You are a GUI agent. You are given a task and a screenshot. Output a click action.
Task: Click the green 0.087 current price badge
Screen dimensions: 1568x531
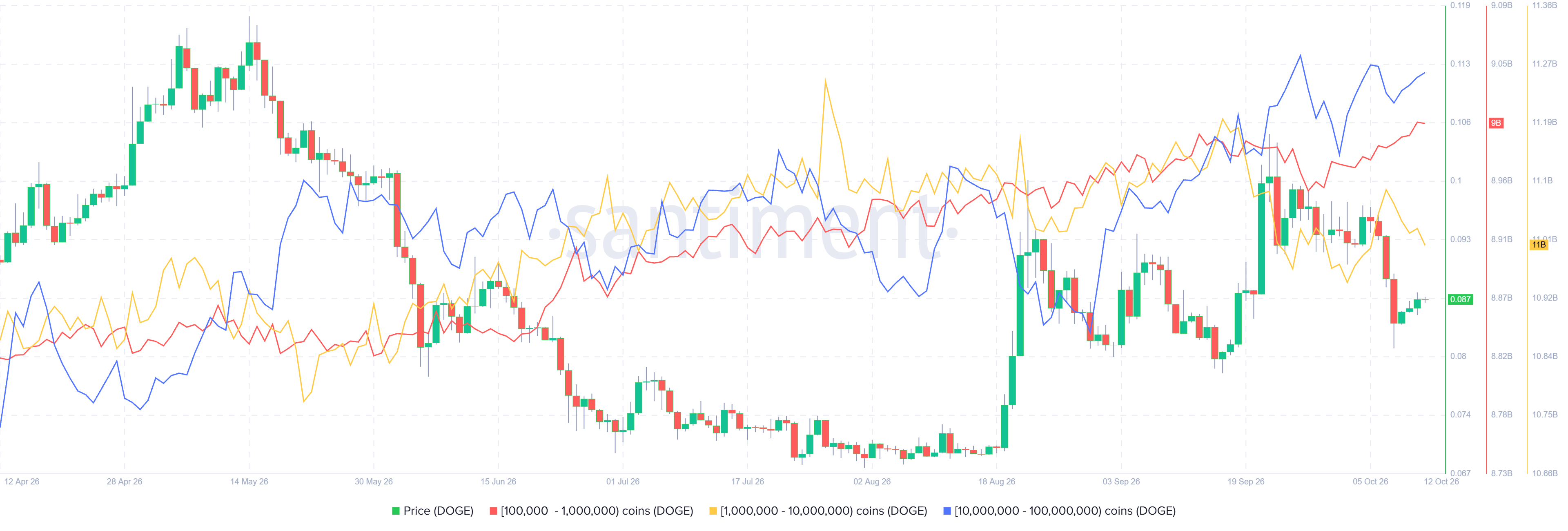tap(1460, 299)
